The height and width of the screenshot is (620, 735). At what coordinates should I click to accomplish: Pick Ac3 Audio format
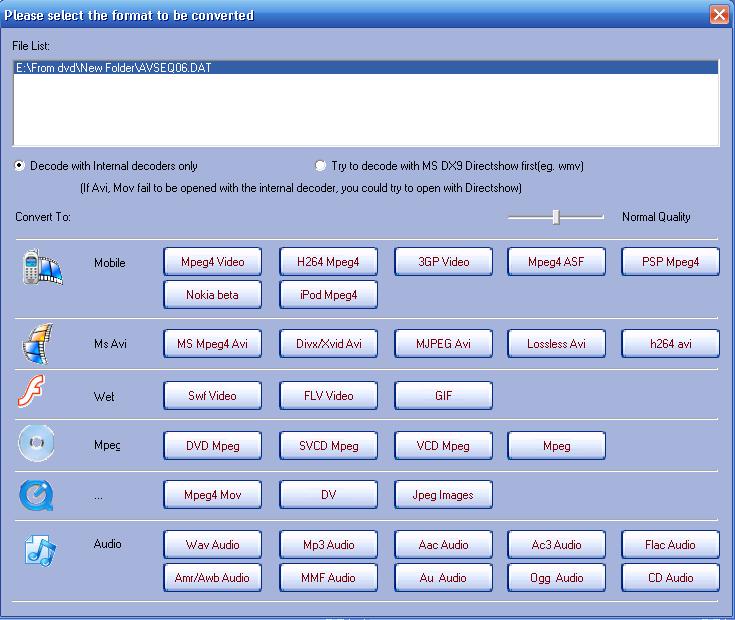(x=556, y=545)
